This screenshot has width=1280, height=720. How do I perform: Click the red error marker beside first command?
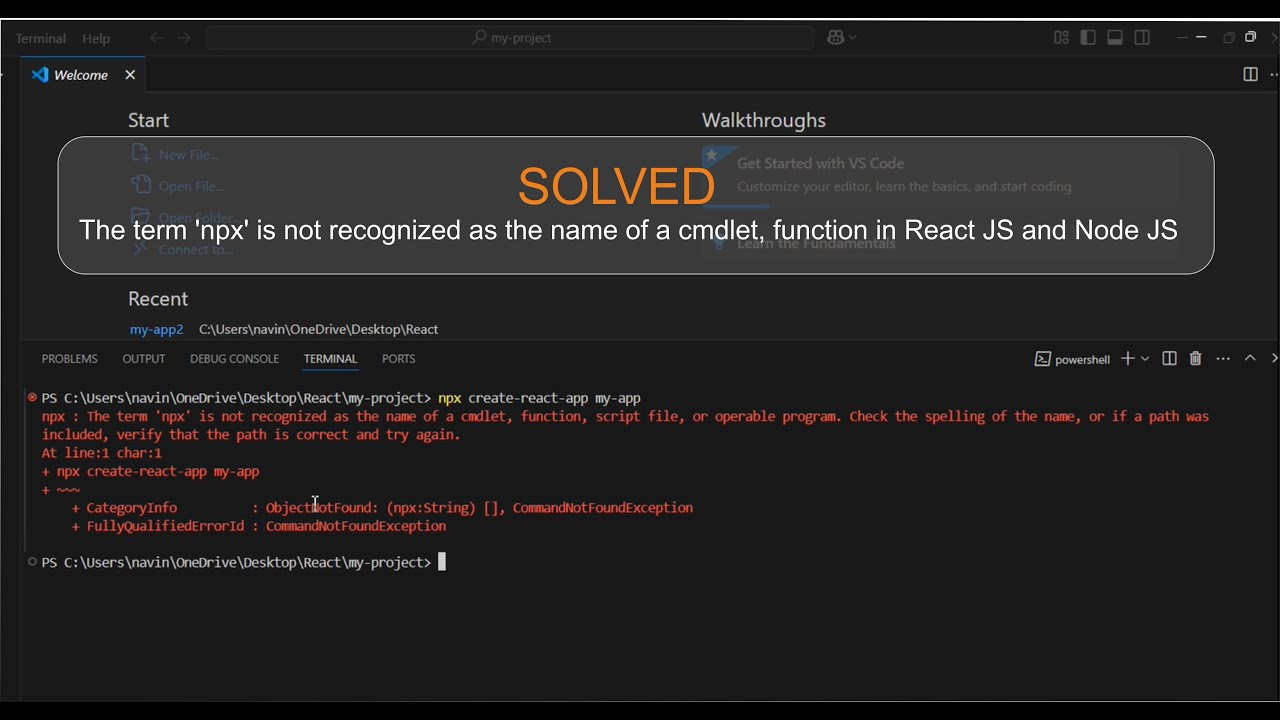pos(33,397)
